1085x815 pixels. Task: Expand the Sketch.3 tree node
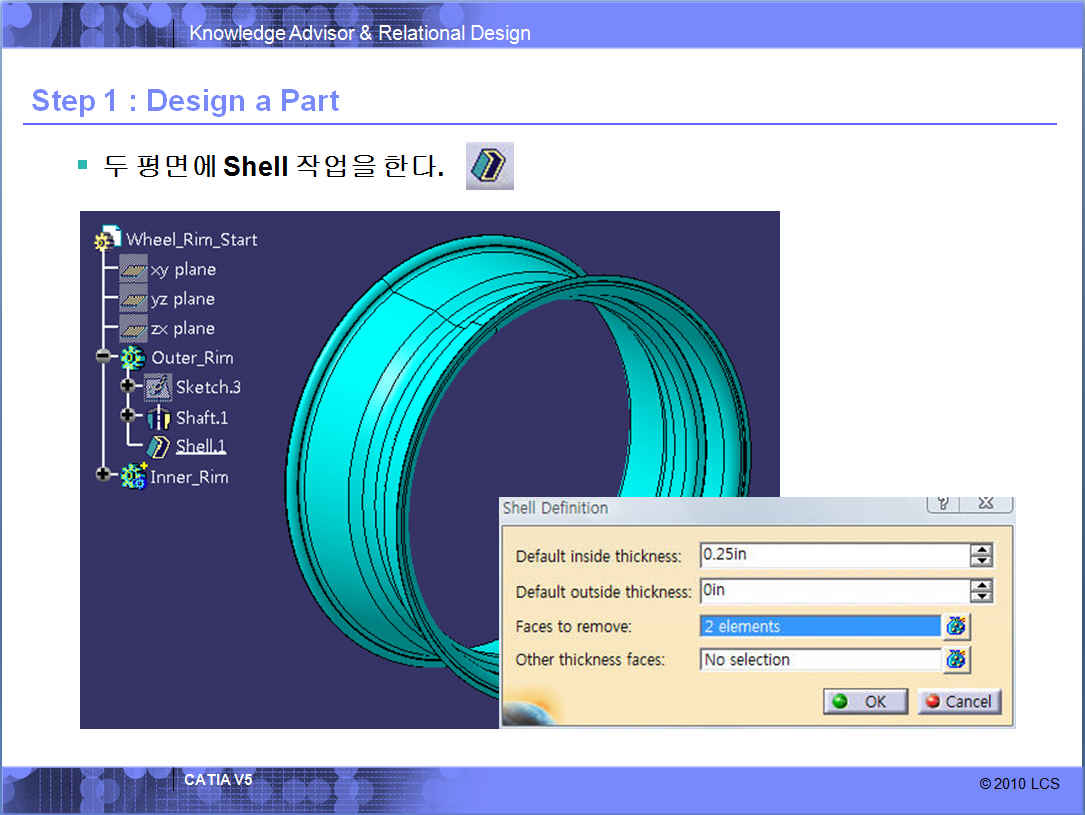[x=128, y=386]
